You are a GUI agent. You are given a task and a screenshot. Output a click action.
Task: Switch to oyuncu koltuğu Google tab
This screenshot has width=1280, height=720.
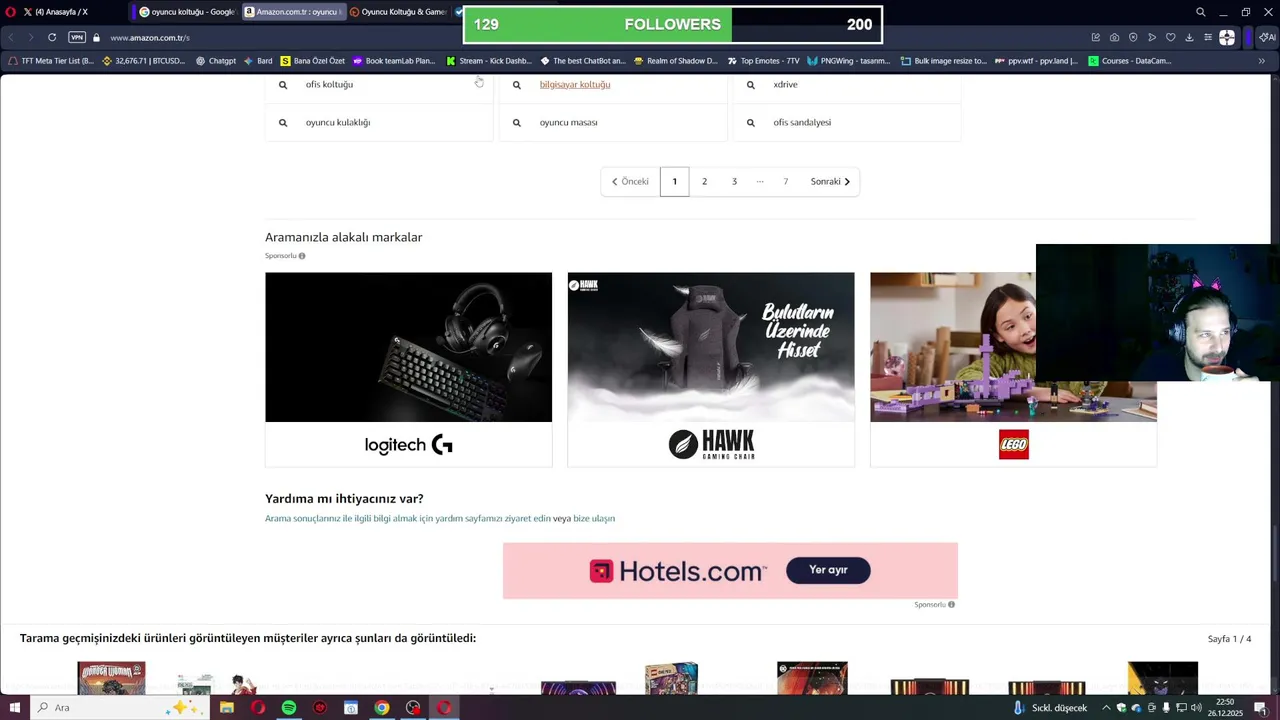[x=186, y=12]
